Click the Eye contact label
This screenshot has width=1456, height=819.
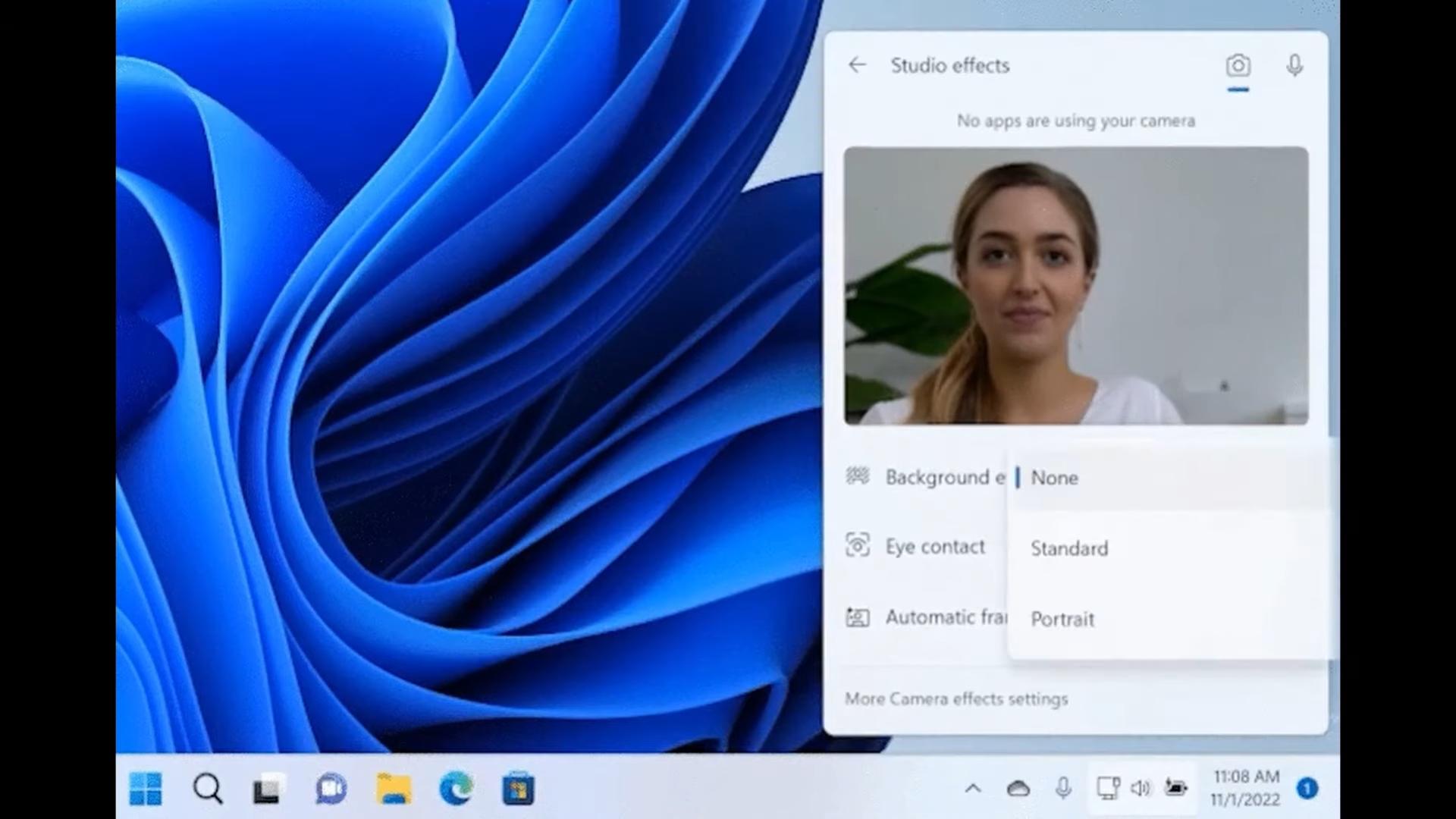[935, 547]
